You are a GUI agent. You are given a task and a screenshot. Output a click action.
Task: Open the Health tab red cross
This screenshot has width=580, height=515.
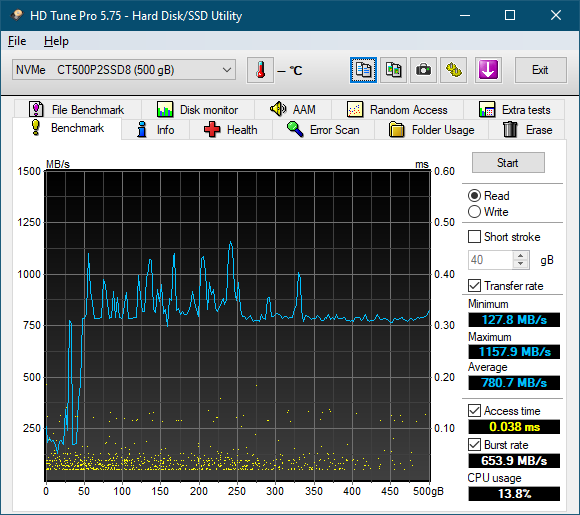231,130
